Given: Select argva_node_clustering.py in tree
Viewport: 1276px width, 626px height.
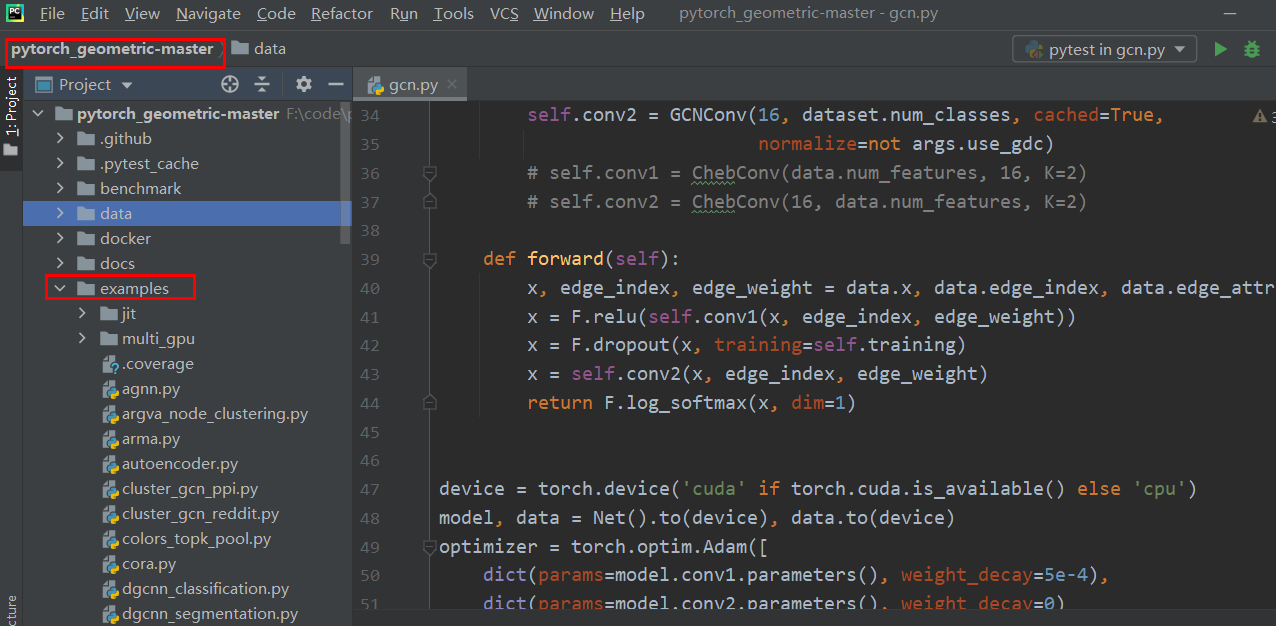Looking at the screenshot, I should [x=215, y=414].
